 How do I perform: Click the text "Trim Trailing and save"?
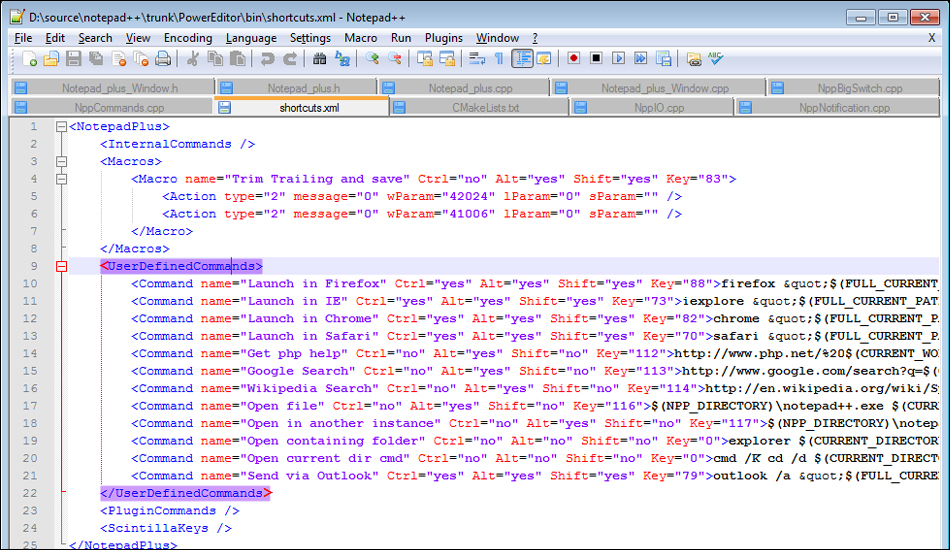pyautogui.click(x=317, y=179)
